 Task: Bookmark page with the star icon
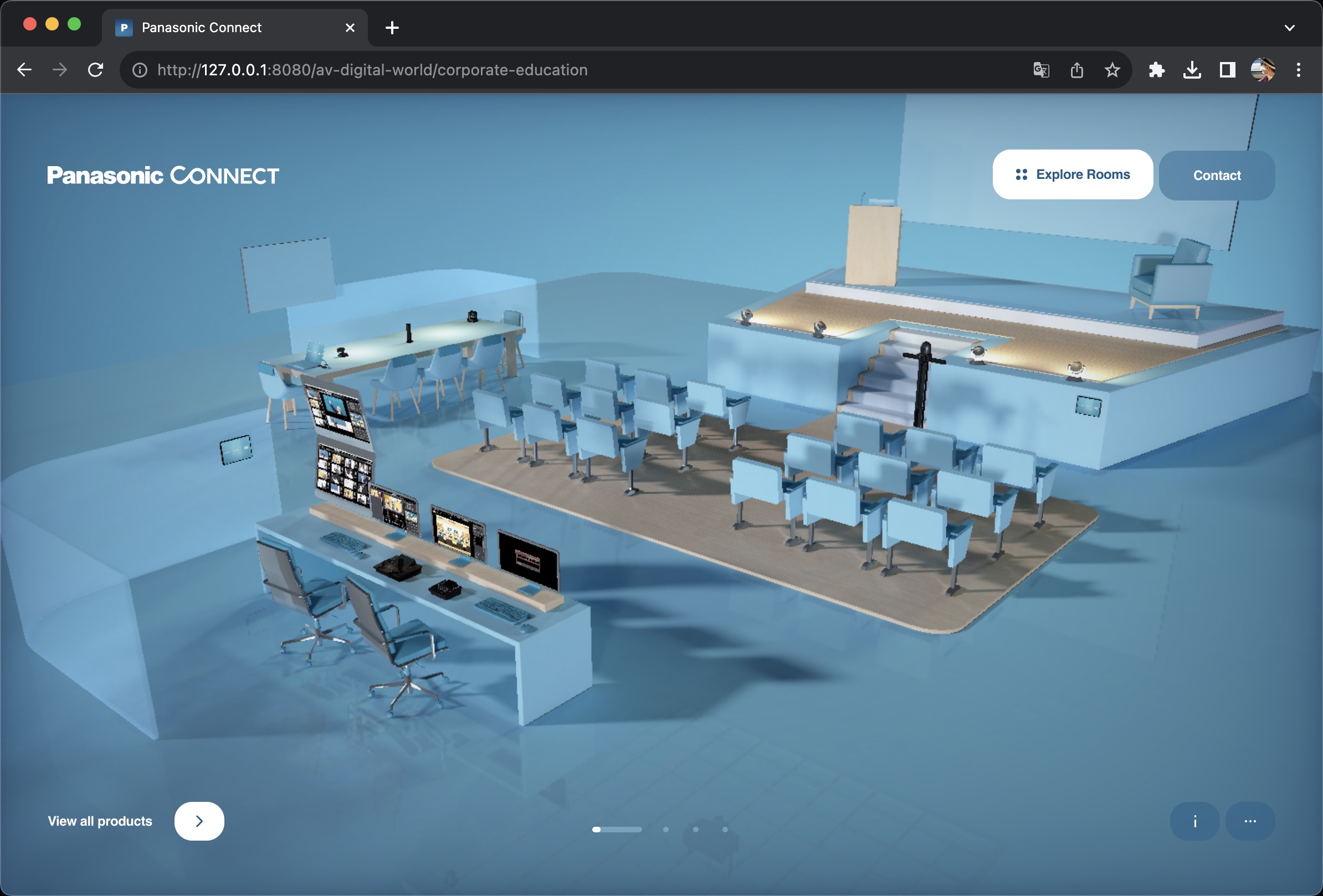tap(1112, 70)
